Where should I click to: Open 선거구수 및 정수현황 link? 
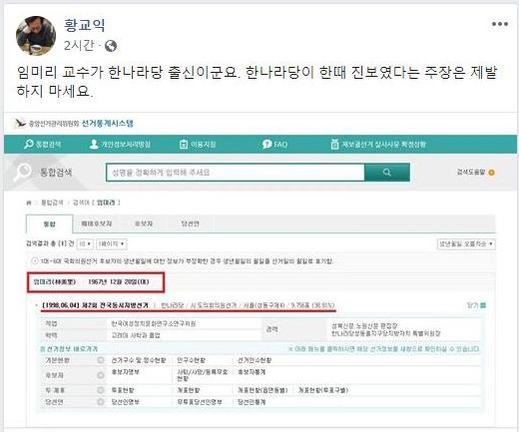click(x=138, y=360)
